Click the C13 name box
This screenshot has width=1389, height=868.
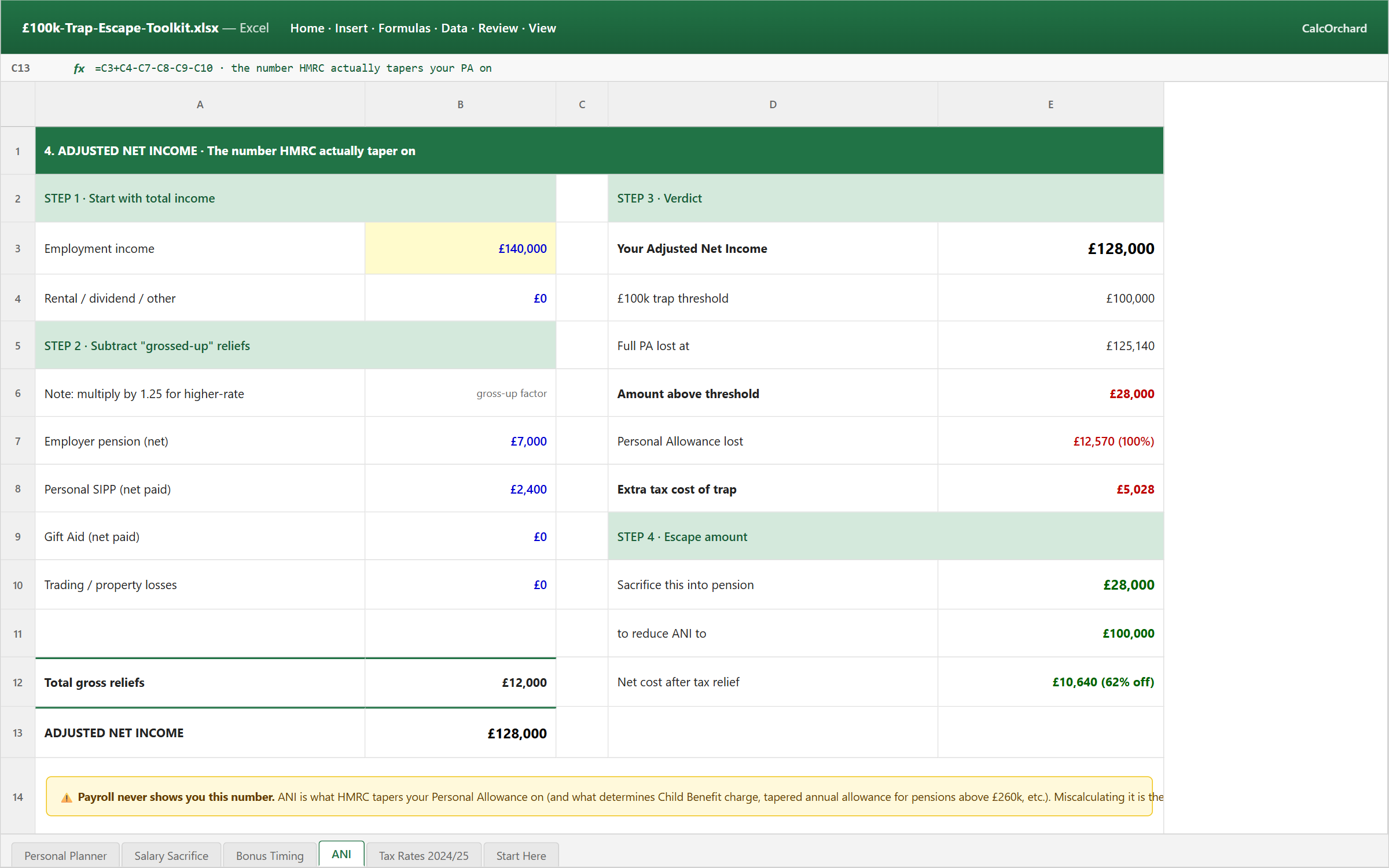(21, 68)
